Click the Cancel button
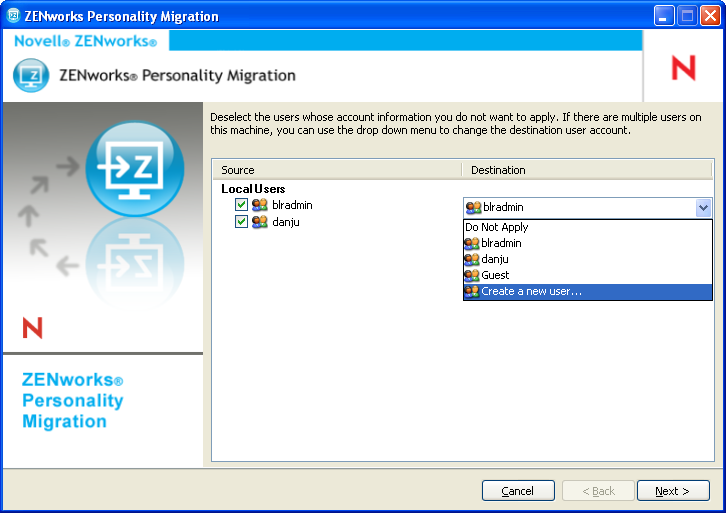The image size is (726, 513). (518, 491)
